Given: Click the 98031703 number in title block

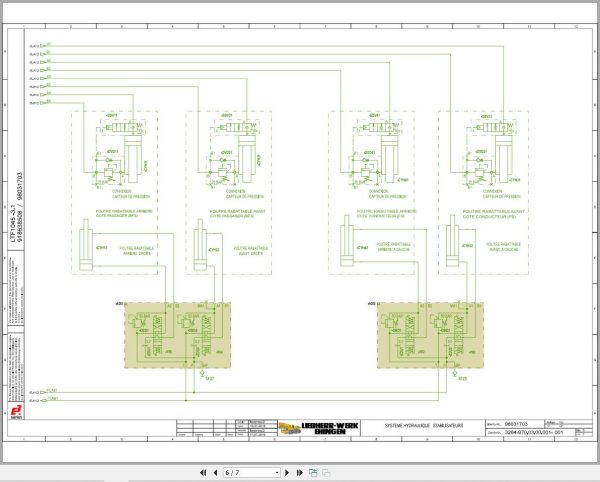Looking at the screenshot, I should pyautogui.click(x=516, y=424).
